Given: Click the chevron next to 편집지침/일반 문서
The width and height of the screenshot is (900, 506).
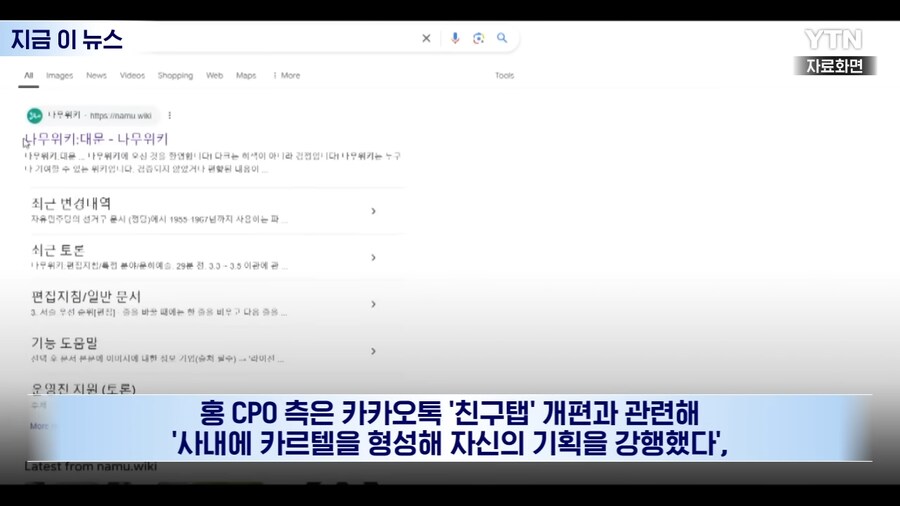Looking at the screenshot, I should 373,304.
